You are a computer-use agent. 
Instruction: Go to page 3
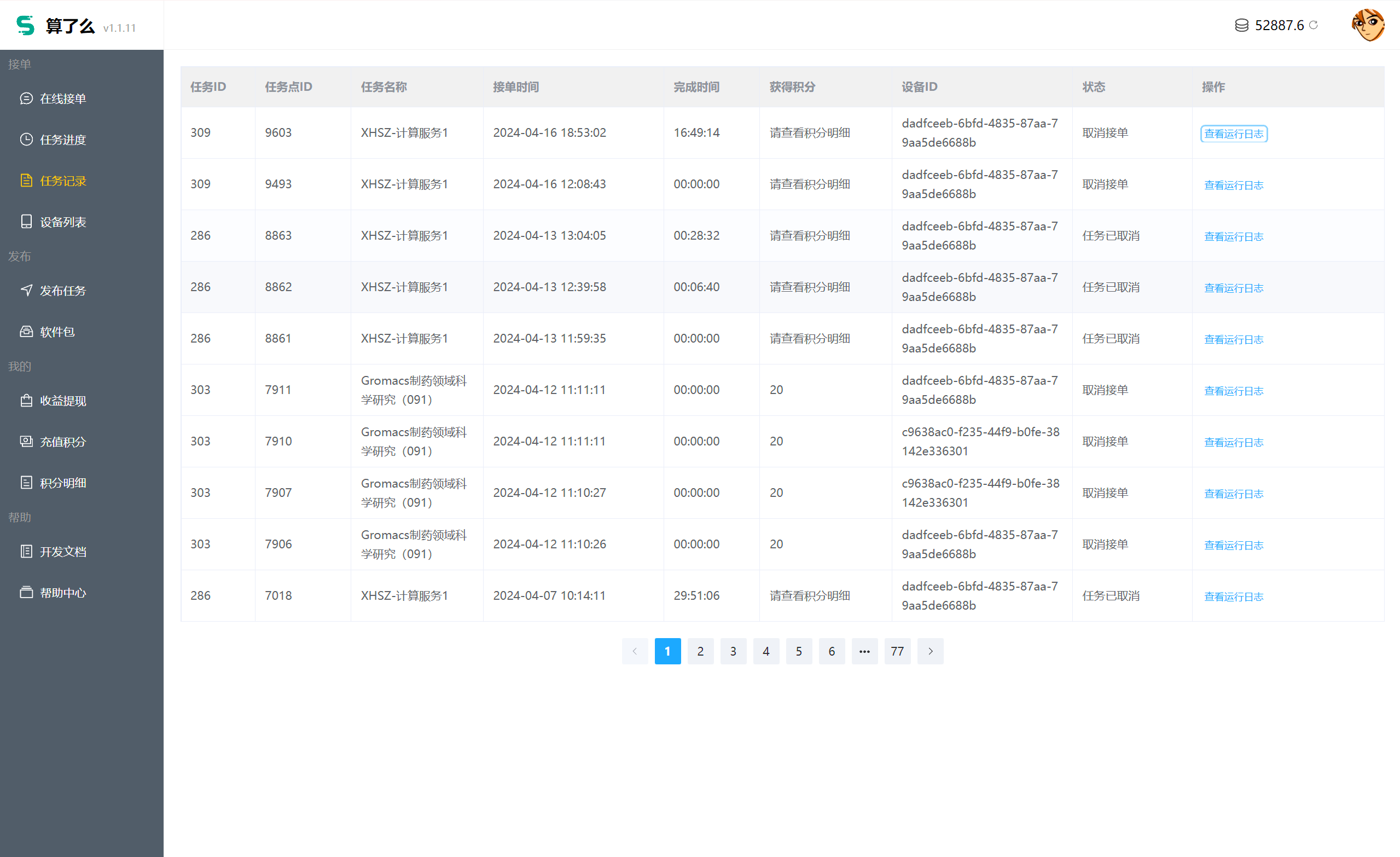pos(733,651)
